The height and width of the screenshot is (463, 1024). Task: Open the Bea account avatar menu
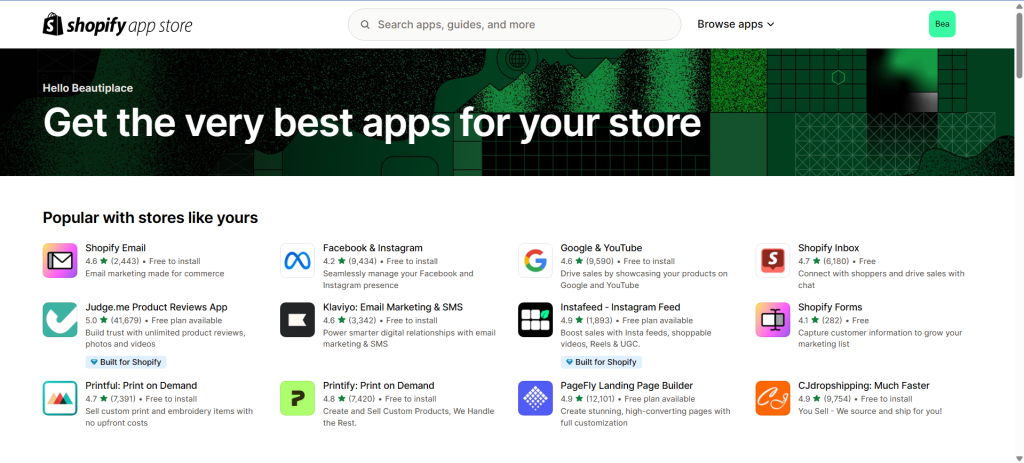942,24
